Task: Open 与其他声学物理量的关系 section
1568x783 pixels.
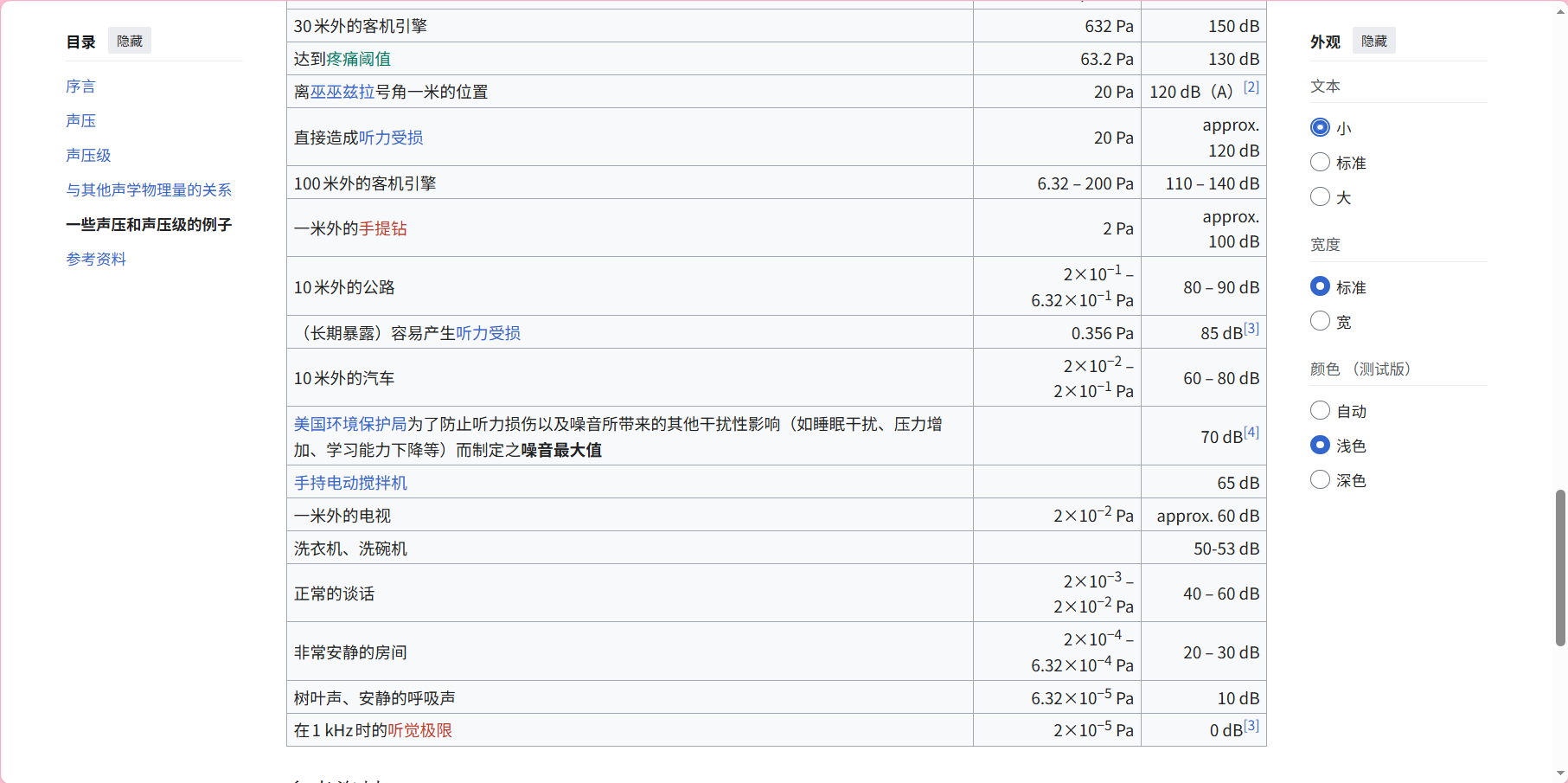Action: [149, 190]
